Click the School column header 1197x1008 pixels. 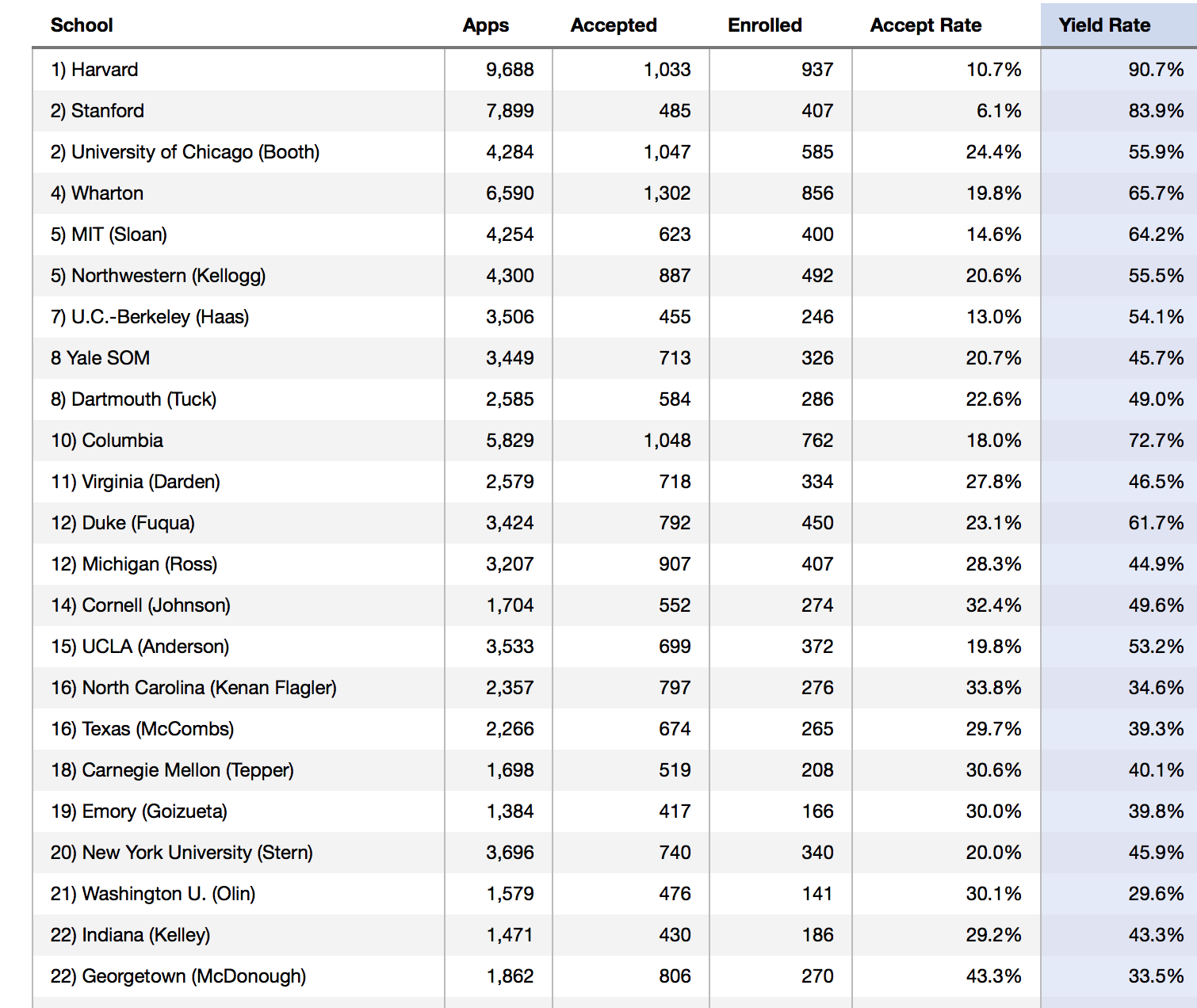click(x=82, y=25)
